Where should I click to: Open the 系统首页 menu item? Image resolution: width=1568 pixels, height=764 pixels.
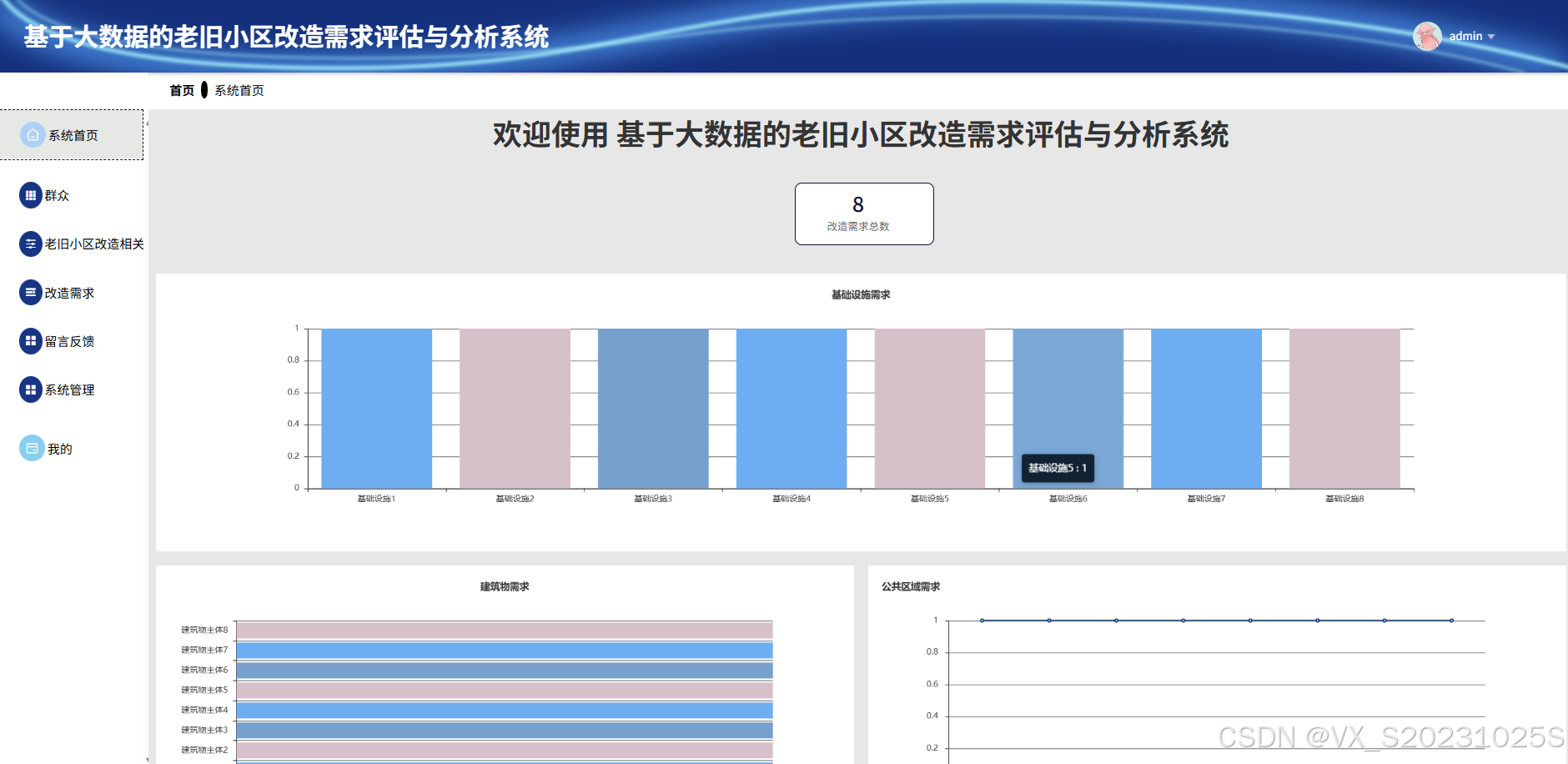72,135
